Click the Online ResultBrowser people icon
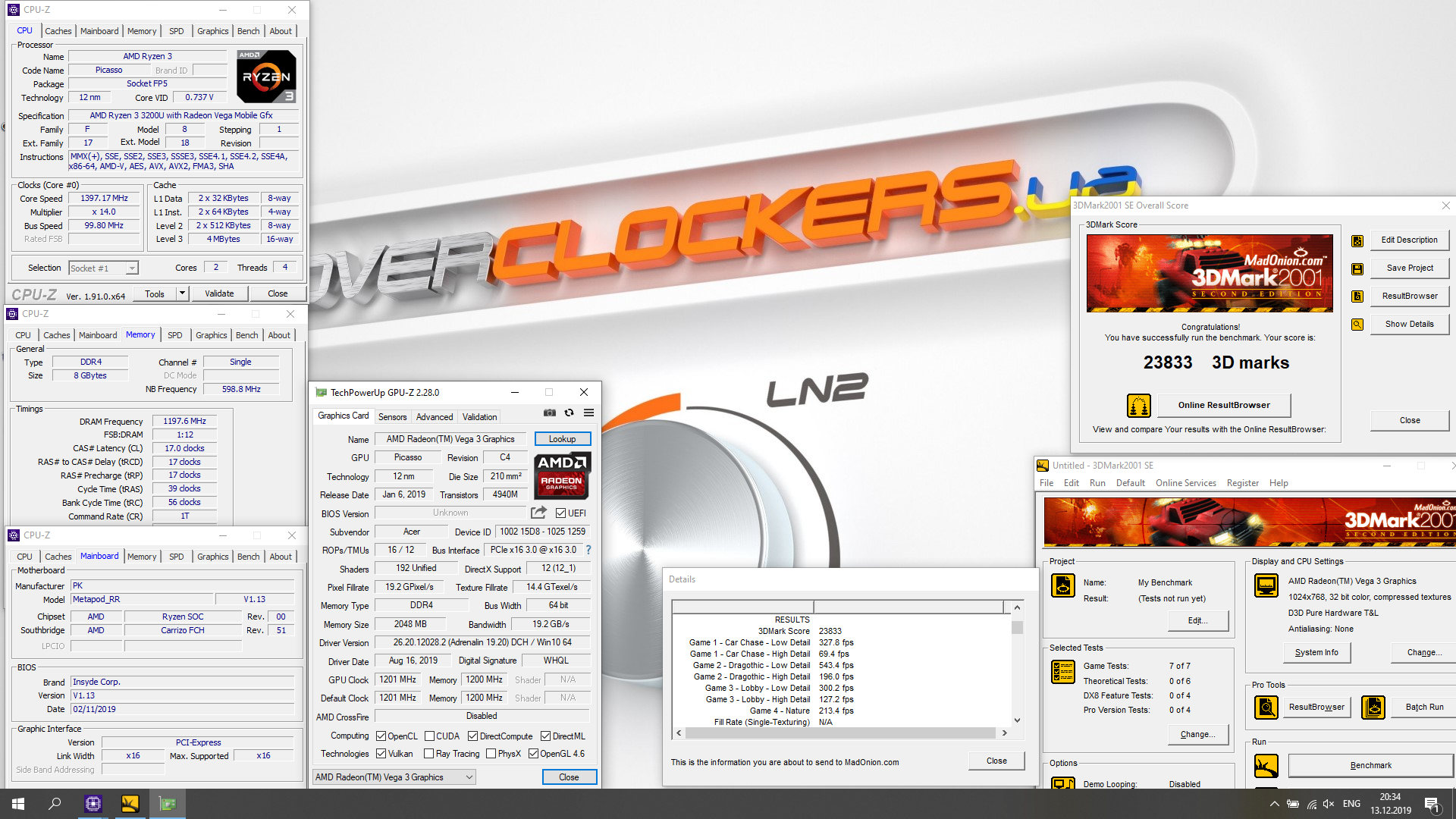Image resolution: width=1456 pixels, height=819 pixels. pyautogui.click(x=1138, y=406)
